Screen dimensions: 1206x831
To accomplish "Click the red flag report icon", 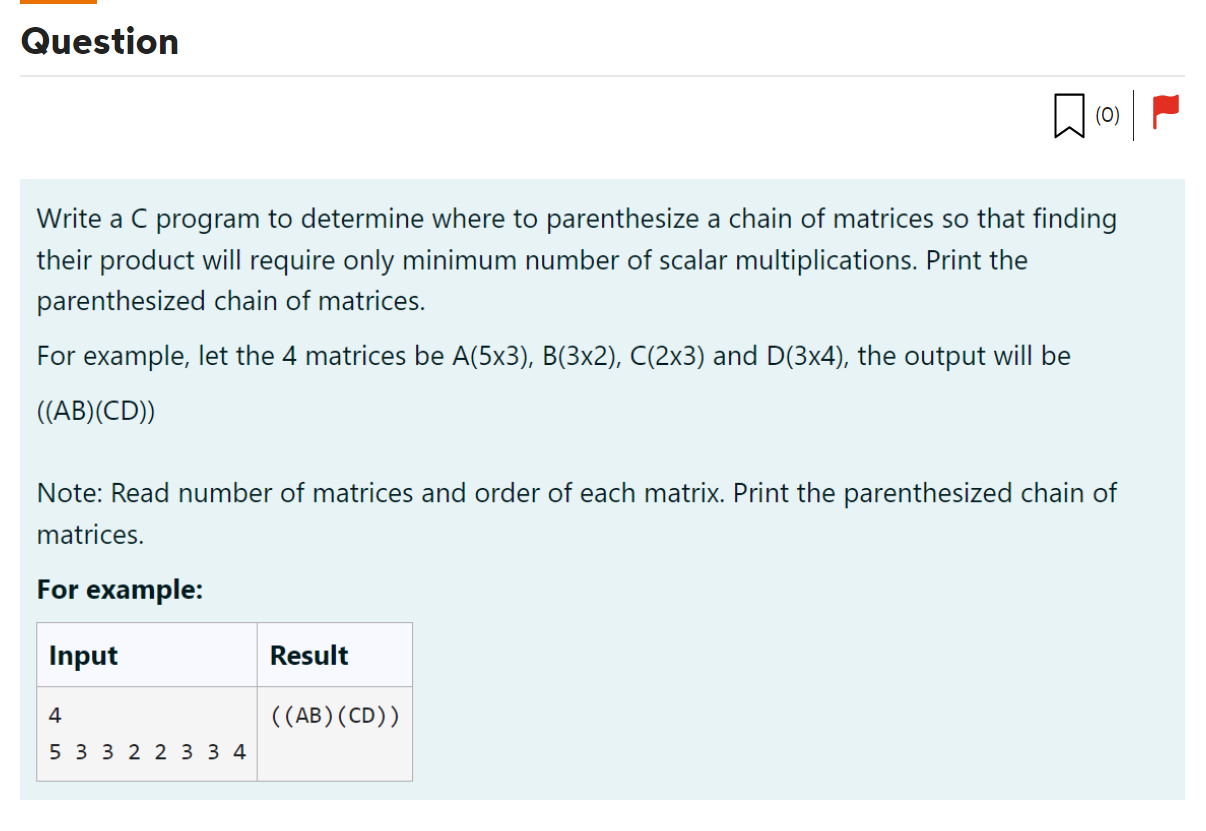I will coord(1163,111).
